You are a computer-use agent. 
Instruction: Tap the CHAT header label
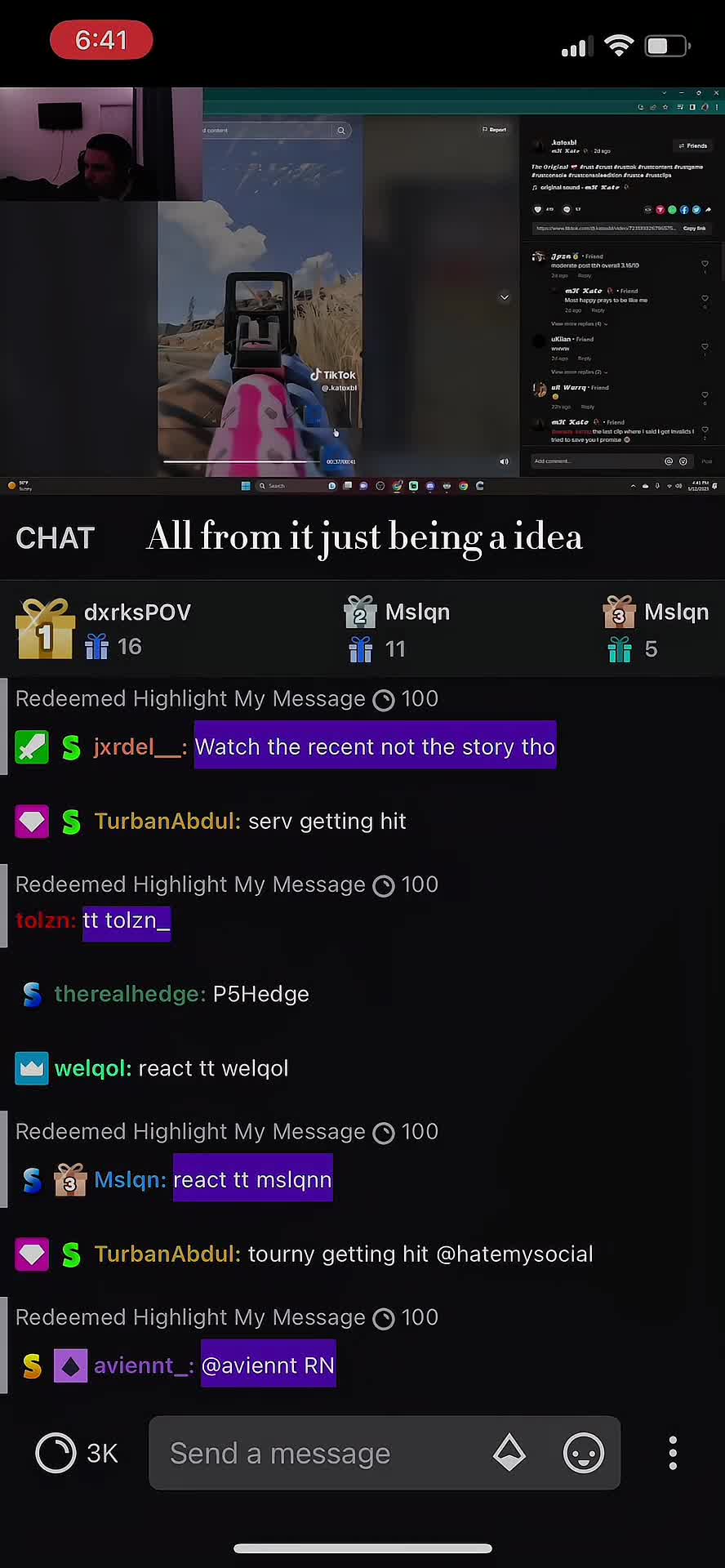(x=56, y=538)
